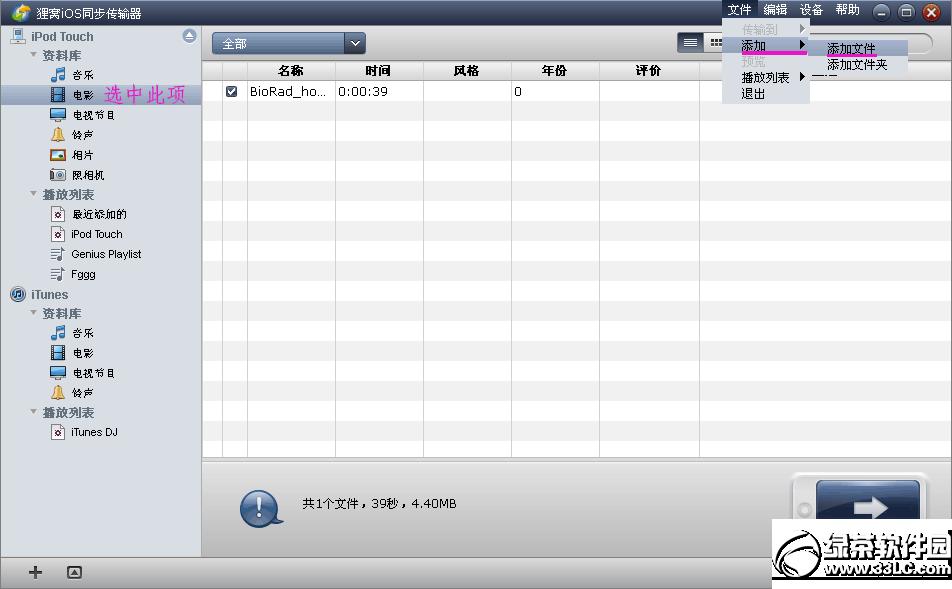Select the iTunes 铃声 bell icon
The height and width of the screenshot is (589, 952).
[58, 392]
